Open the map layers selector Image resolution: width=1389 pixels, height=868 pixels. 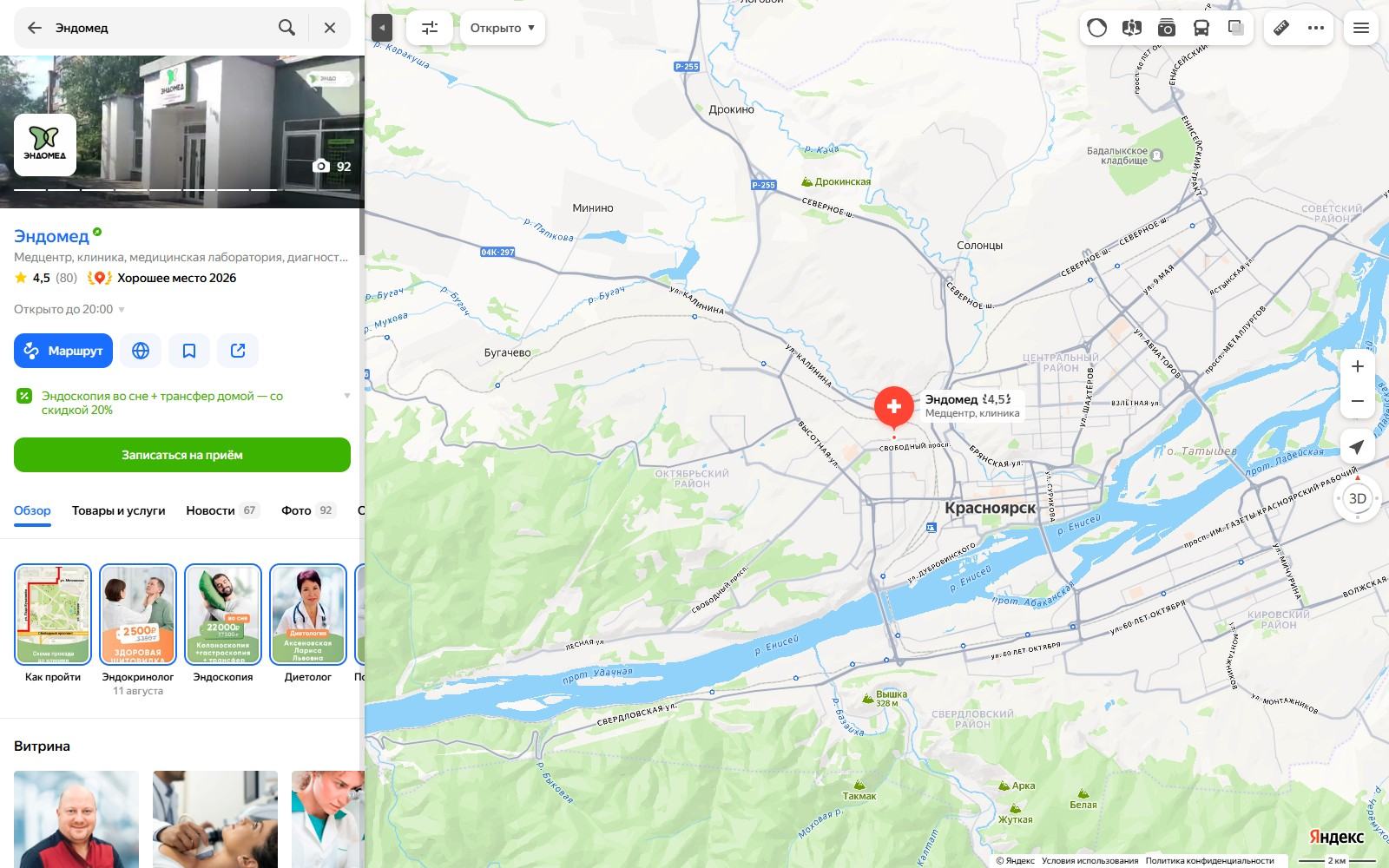[1236, 28]
